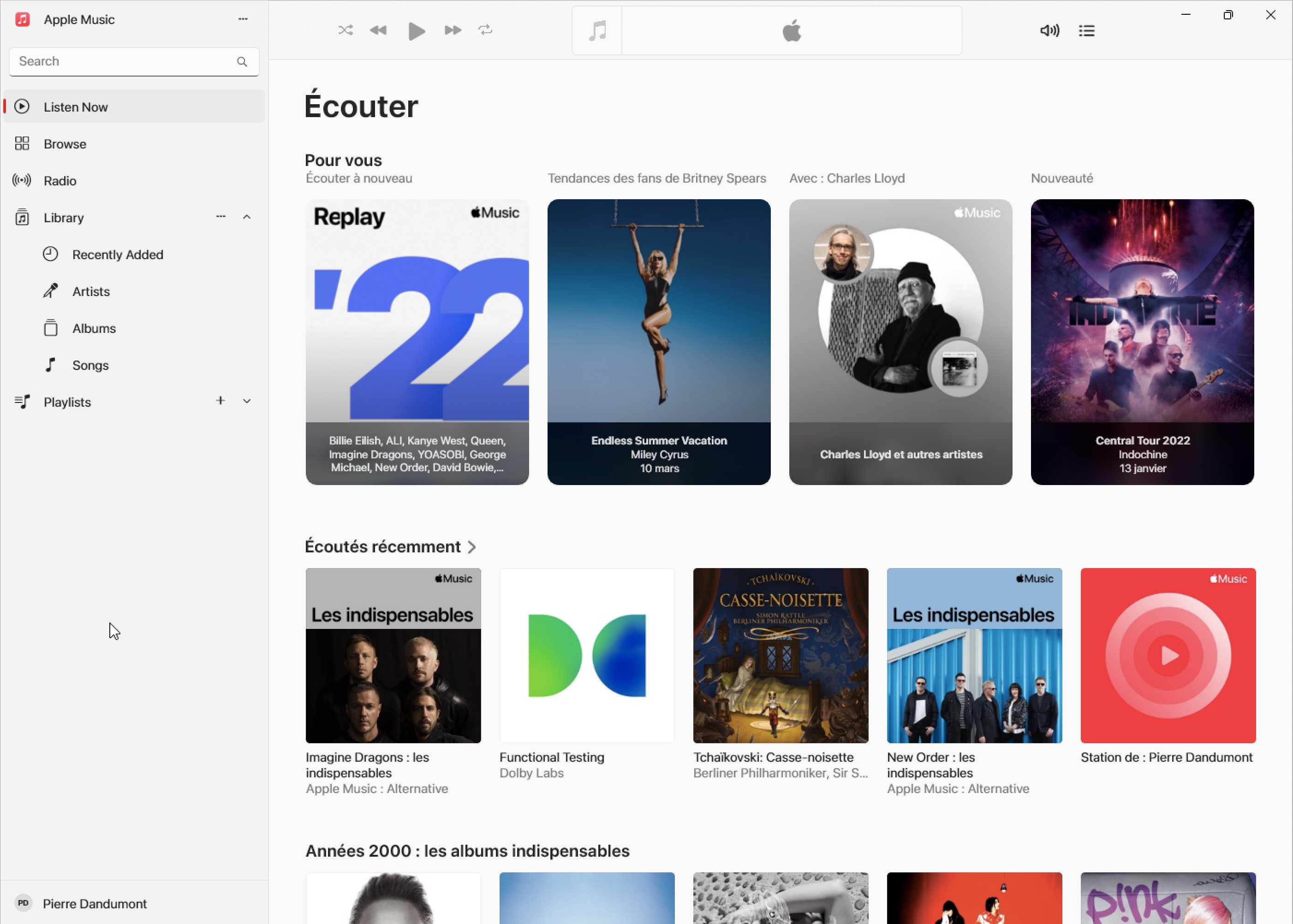Click the Songs note icon
1293x924 pixels.
pyautogui.click(x=51, y=365)
